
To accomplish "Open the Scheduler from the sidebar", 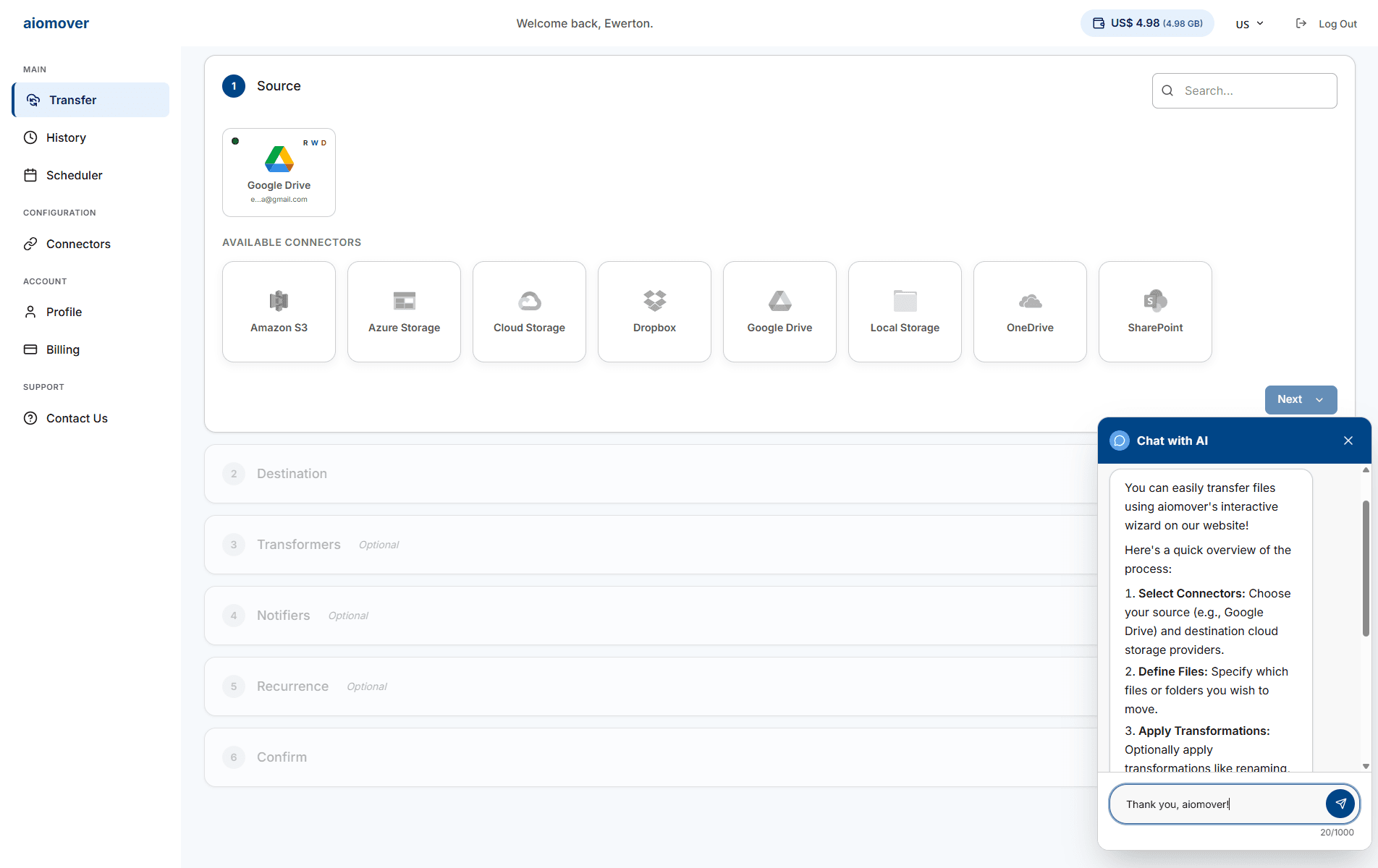I will click(x=74, y=175).
